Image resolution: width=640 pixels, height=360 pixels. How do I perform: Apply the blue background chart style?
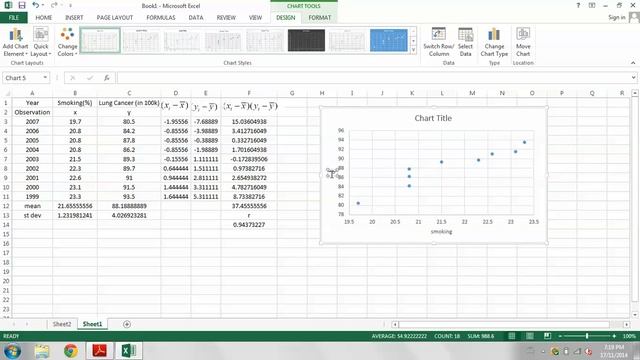point(389,40)
